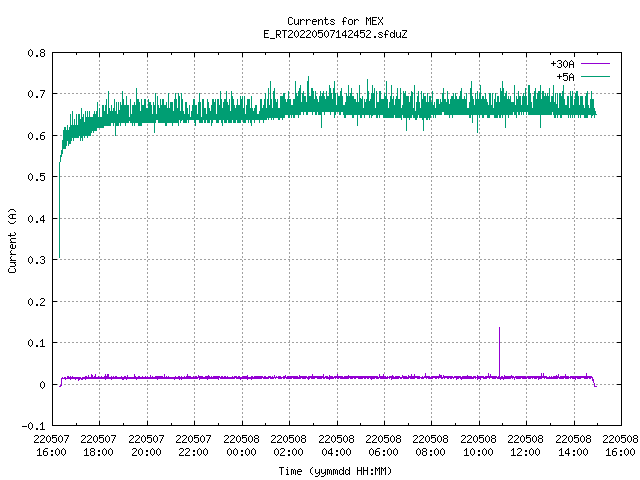Click the 0.6 y-axis tick label
This screenshot has height=480, width=640.
click(36, 136)
